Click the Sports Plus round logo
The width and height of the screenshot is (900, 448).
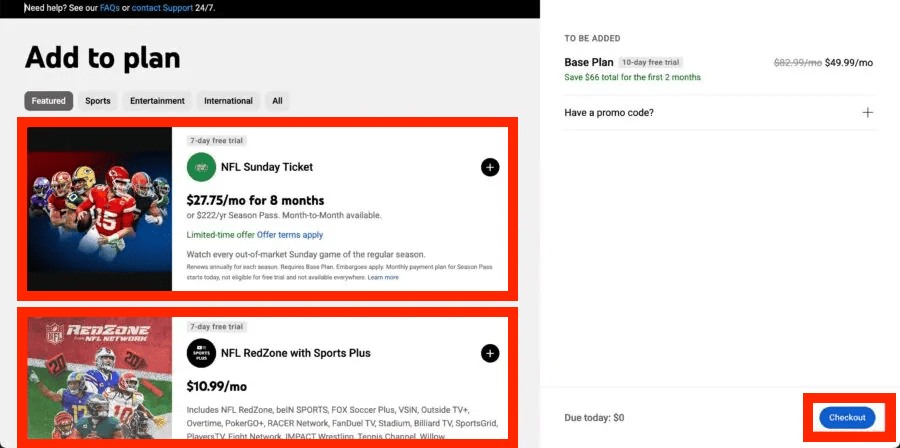tap(201, 353)
